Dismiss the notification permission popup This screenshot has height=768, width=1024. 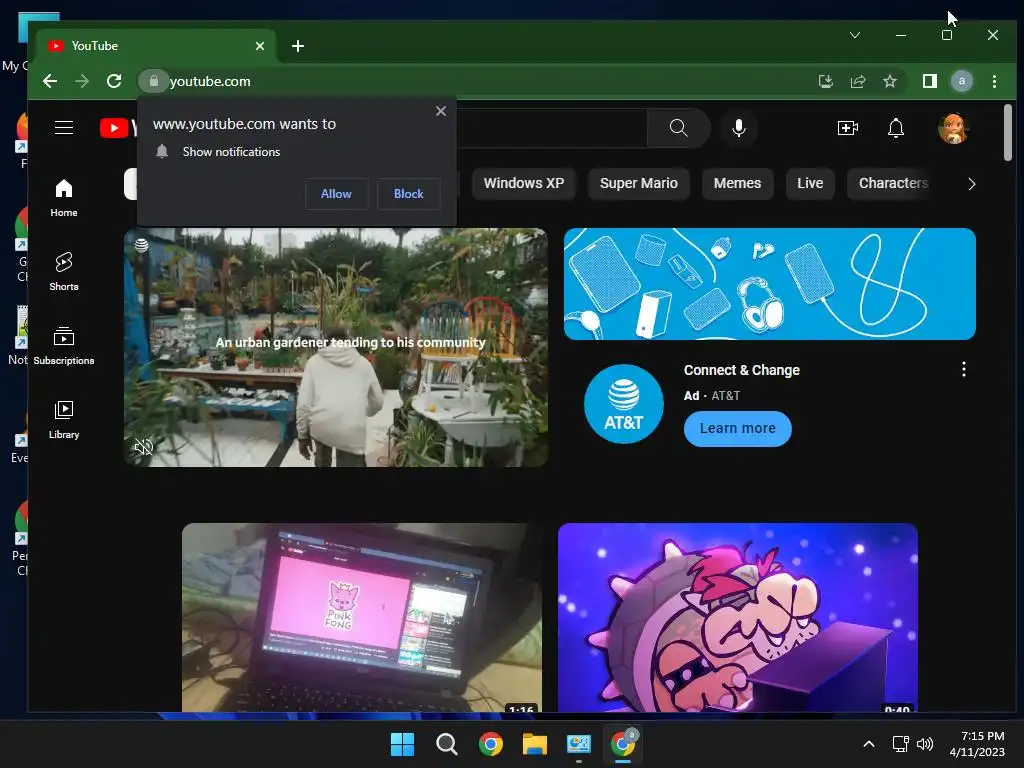[x=441, y=111]
